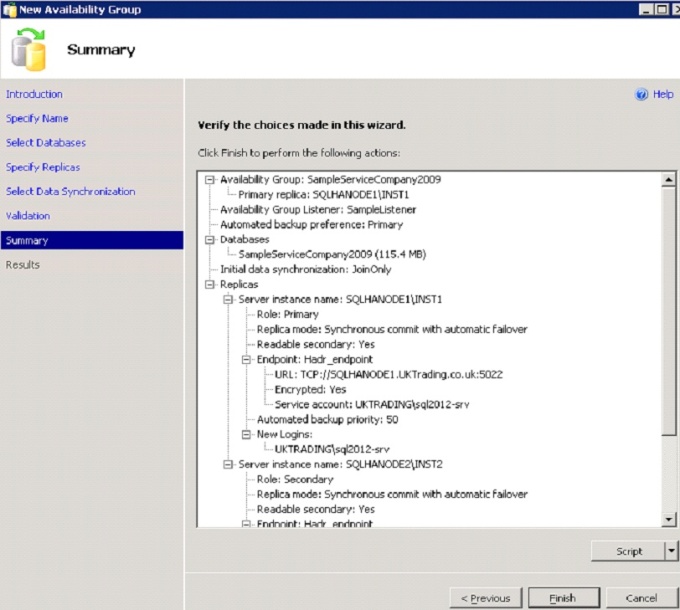Image resolution: width=680 pixels, height=610 pixels.
Task: Go to the Introduction wizard page
Action: [34, 94]
